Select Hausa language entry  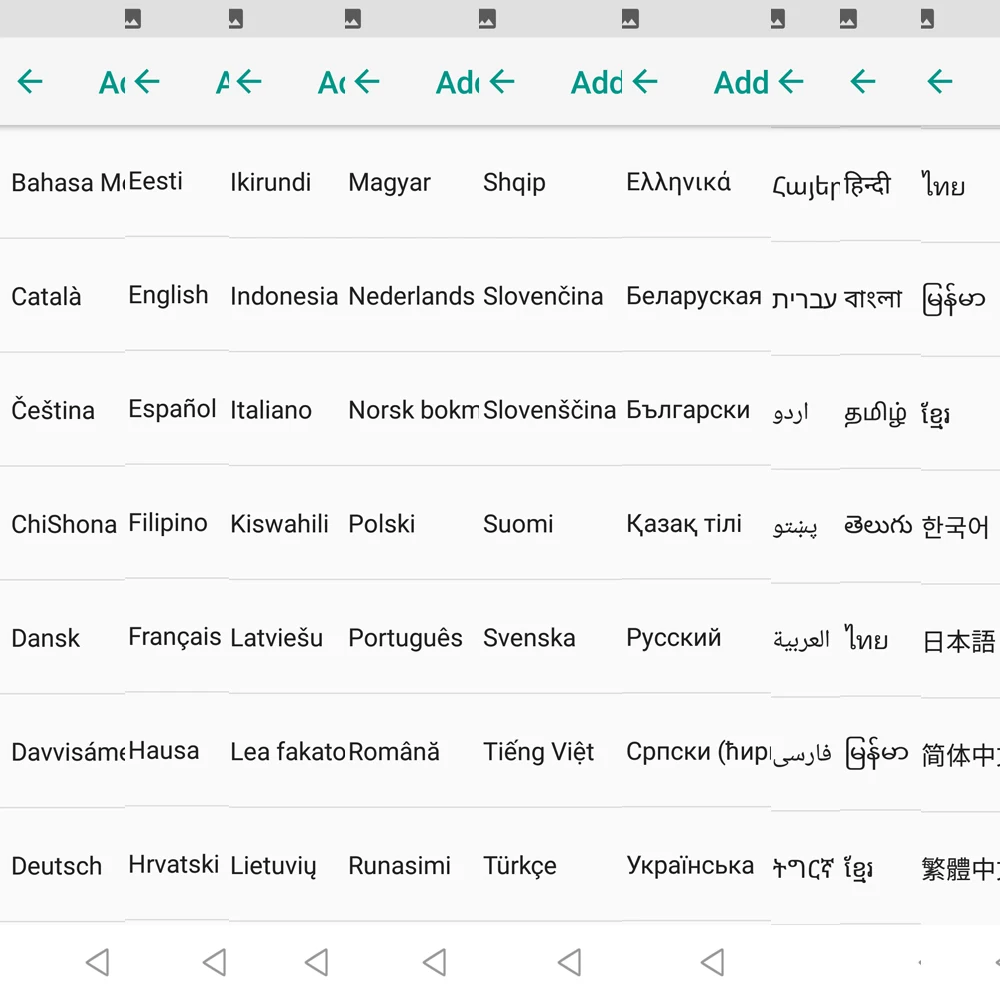coord(164,751)
